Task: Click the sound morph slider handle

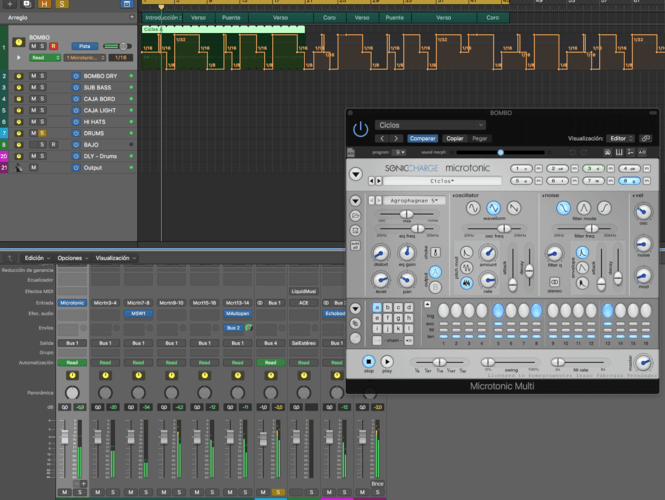Action: tap(500, 152)
